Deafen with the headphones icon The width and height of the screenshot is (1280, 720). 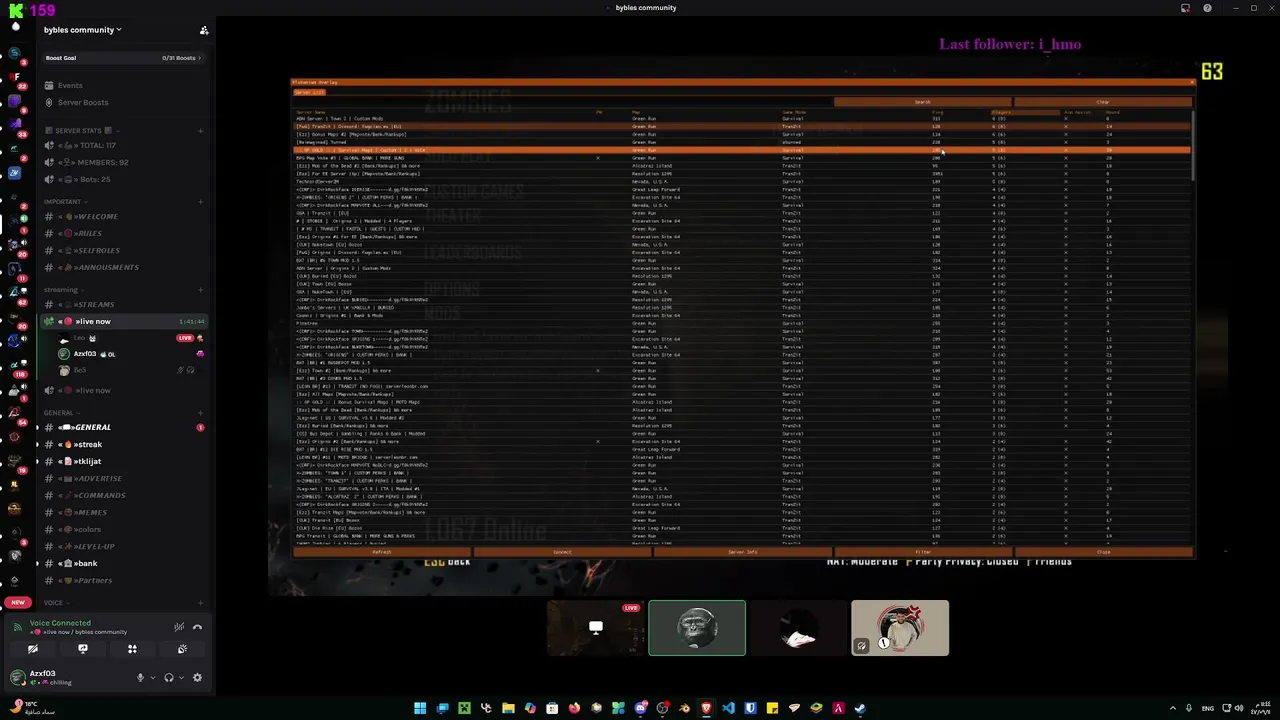pyautogui.click(x=169, y=678)
